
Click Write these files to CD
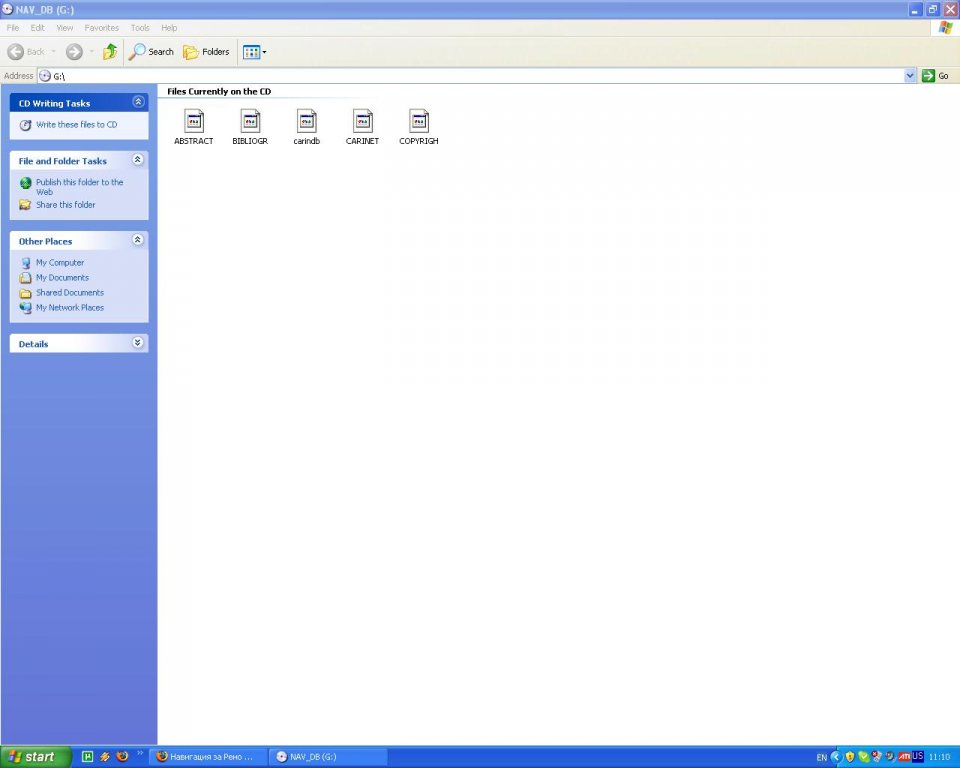(76, 125)
